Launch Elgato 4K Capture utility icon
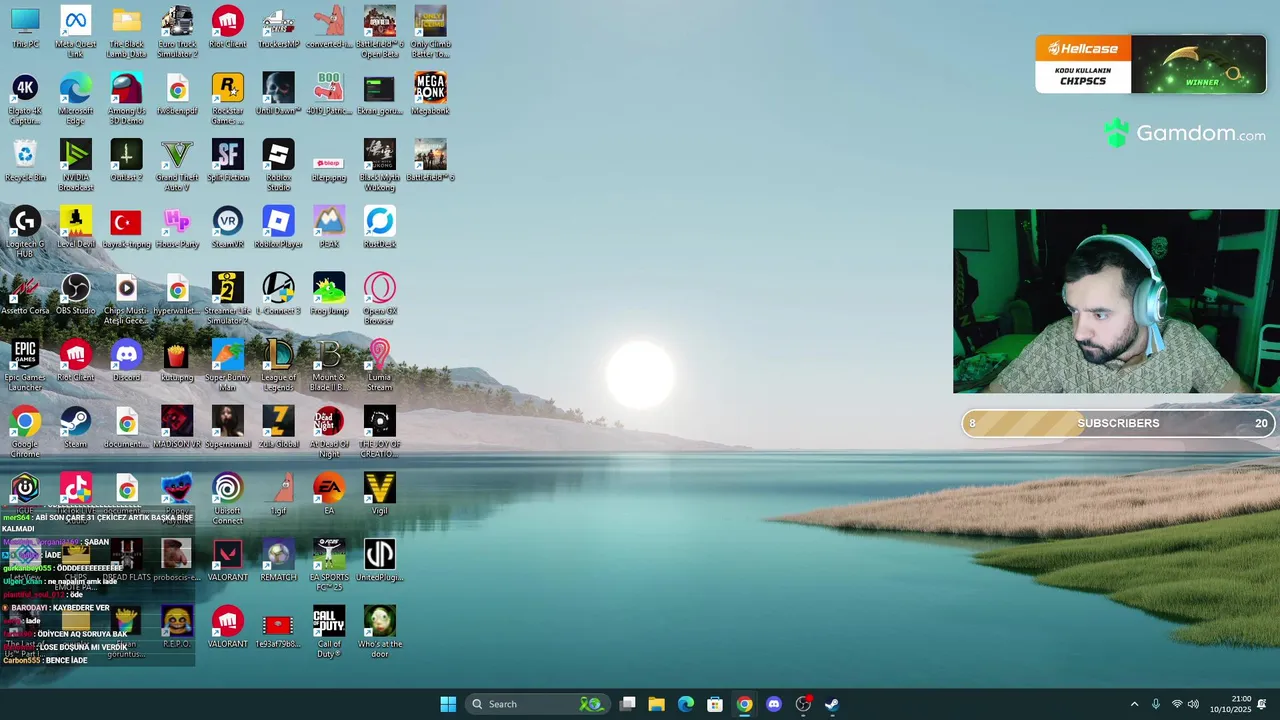This screenshot has width=1280, height=720. click(25, 98)
